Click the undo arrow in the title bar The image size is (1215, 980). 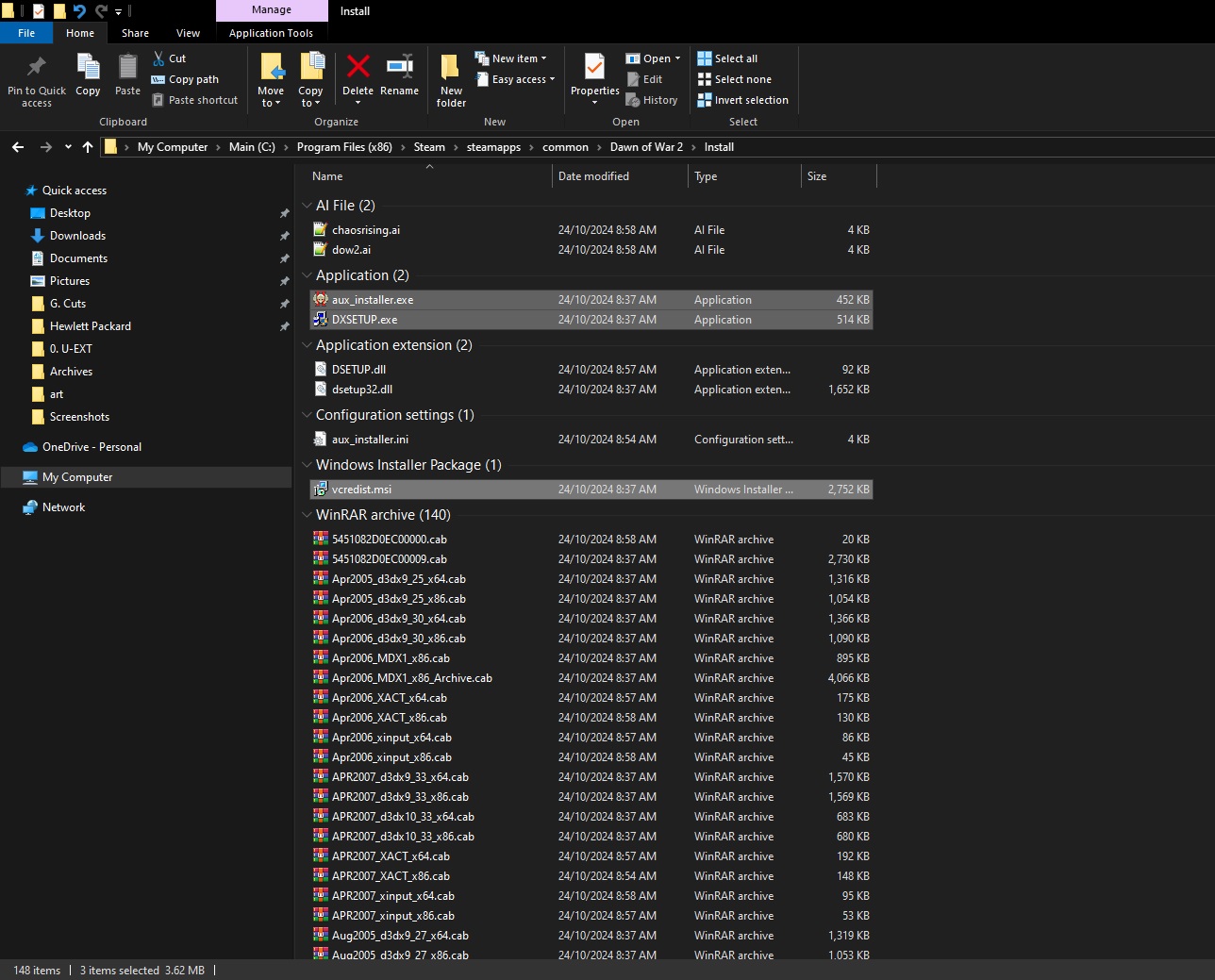point(79,11)
